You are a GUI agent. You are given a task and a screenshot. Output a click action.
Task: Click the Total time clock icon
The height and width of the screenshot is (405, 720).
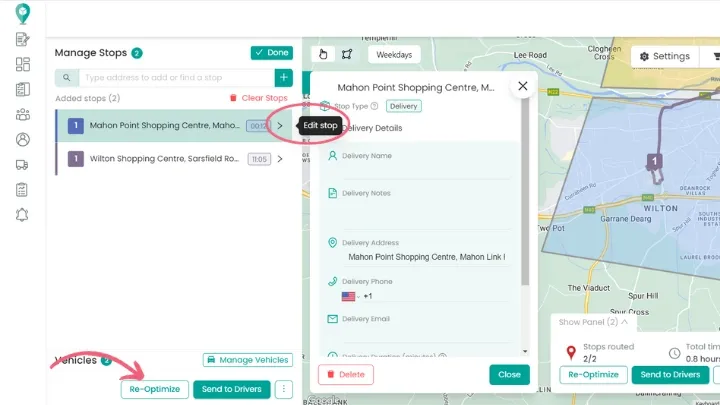point(674,353)
